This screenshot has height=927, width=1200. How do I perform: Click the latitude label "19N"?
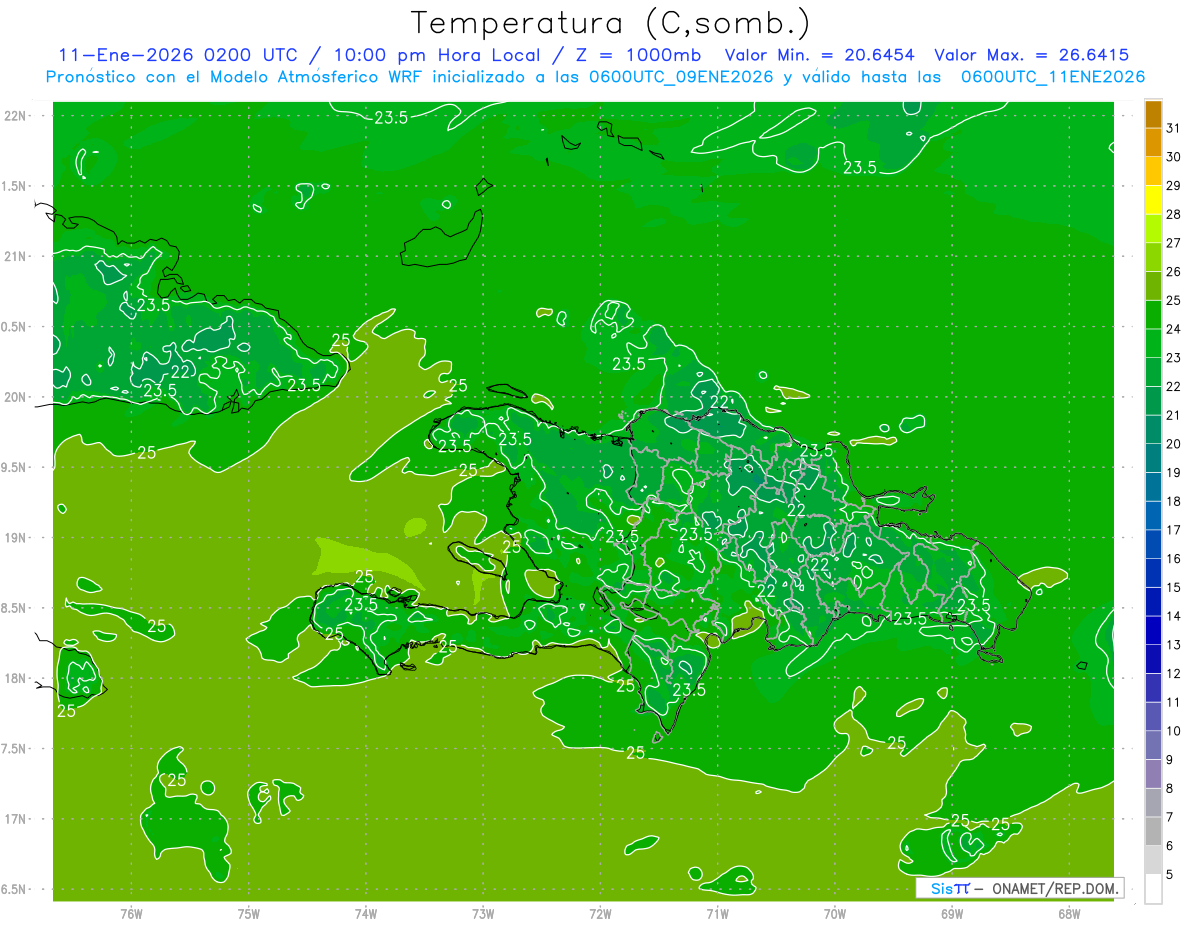tap(15, 538)
